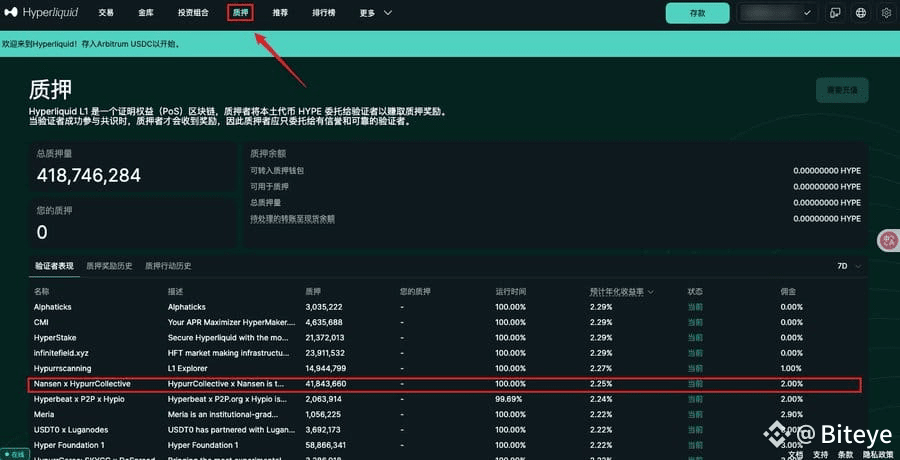Click the 2.90% commission cell for Meria
This screenshot has height=460, width=900.
[792, 414]
